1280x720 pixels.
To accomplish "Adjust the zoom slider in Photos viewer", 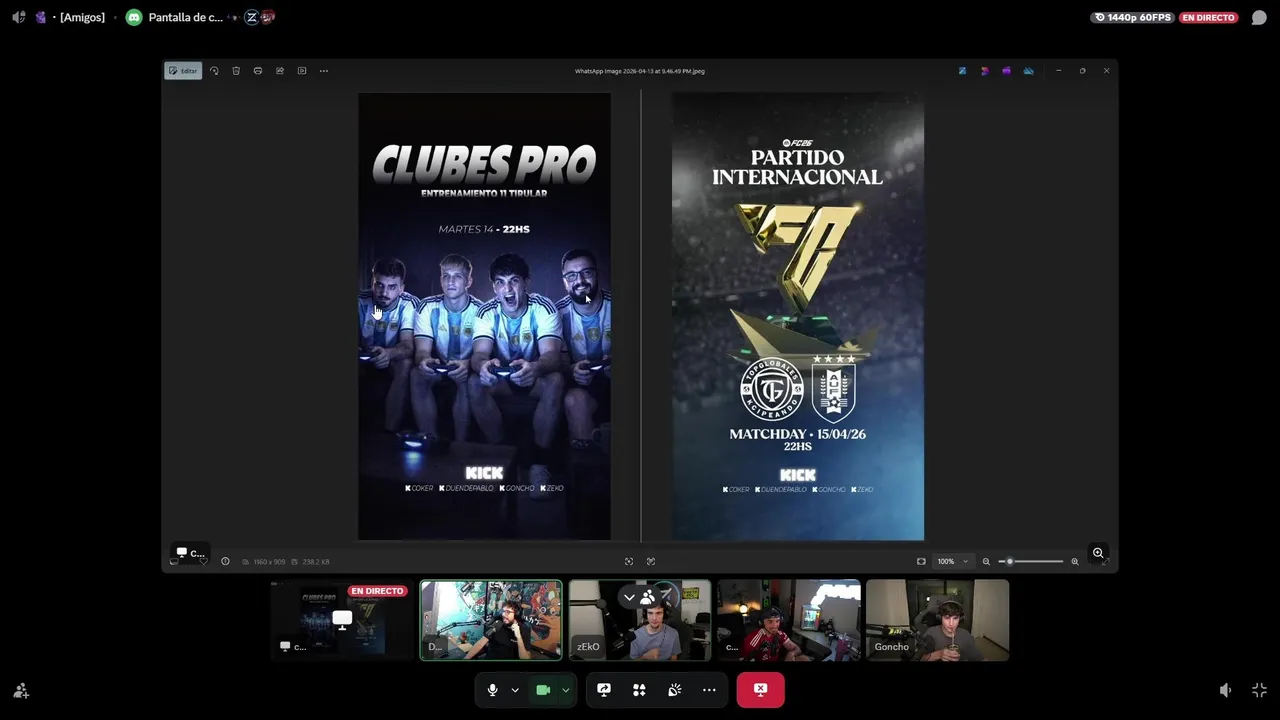I will pyautogui.click(x=1033, y=561).
